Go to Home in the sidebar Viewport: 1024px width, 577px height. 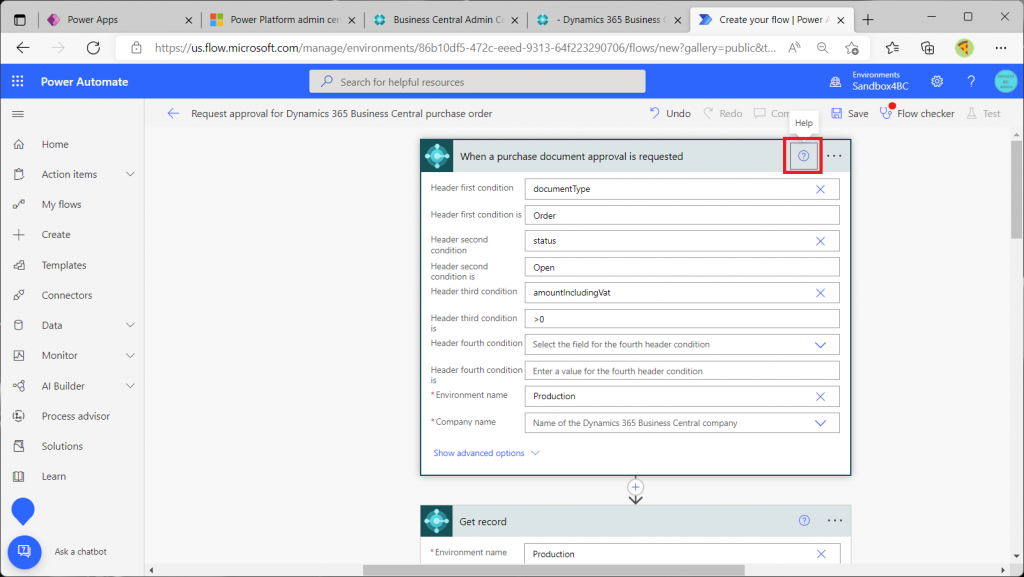pos(55,144)
